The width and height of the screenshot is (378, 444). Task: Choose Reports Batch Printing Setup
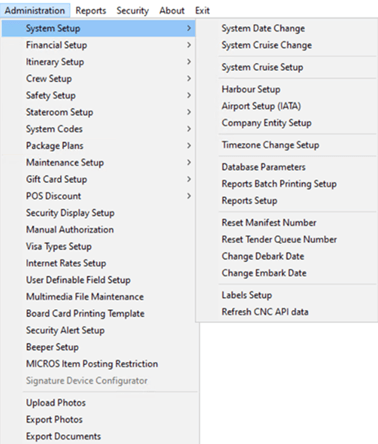[287, 184]
